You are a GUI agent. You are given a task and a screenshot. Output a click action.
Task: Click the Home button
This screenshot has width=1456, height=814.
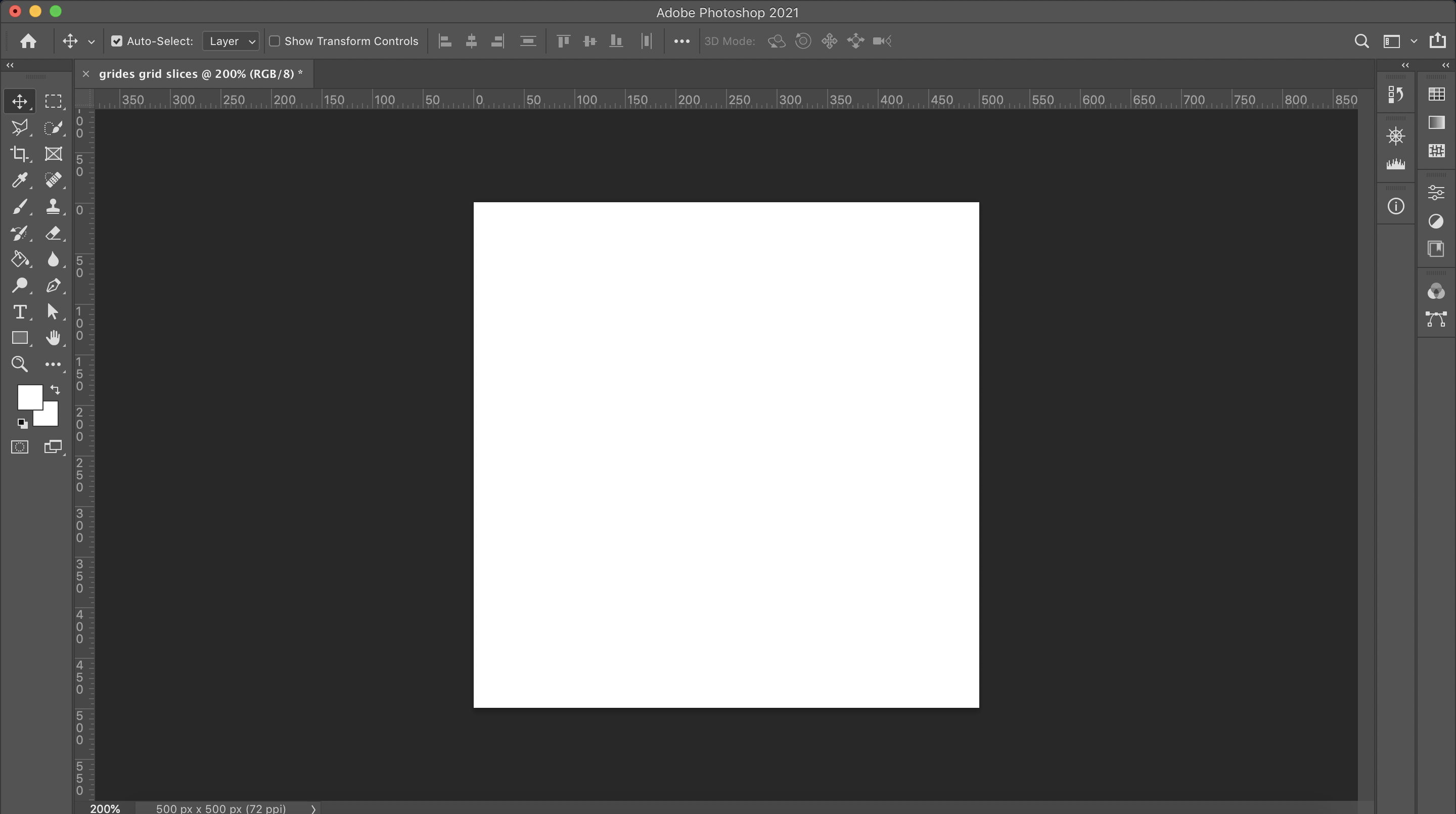tap(28, 41)
